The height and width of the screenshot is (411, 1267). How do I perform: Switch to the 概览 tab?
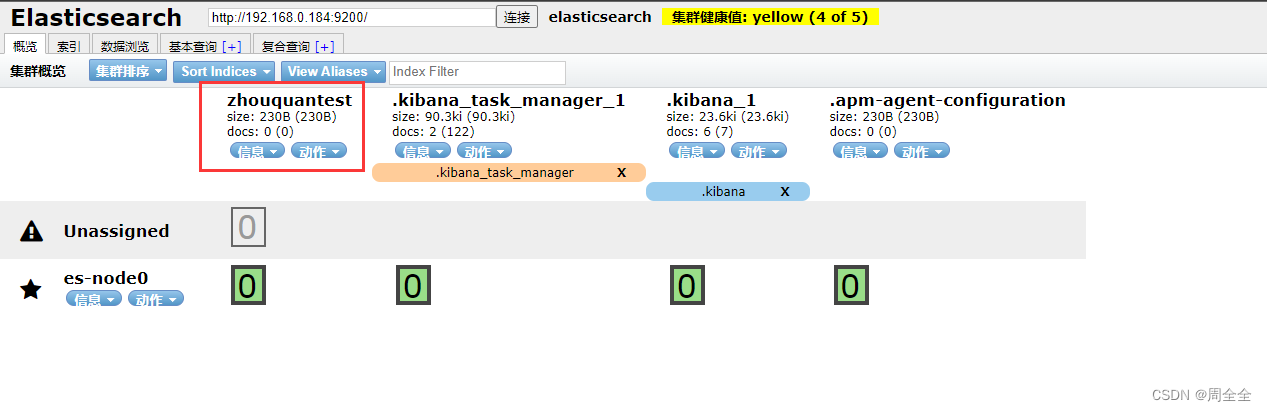coord(25,45)
